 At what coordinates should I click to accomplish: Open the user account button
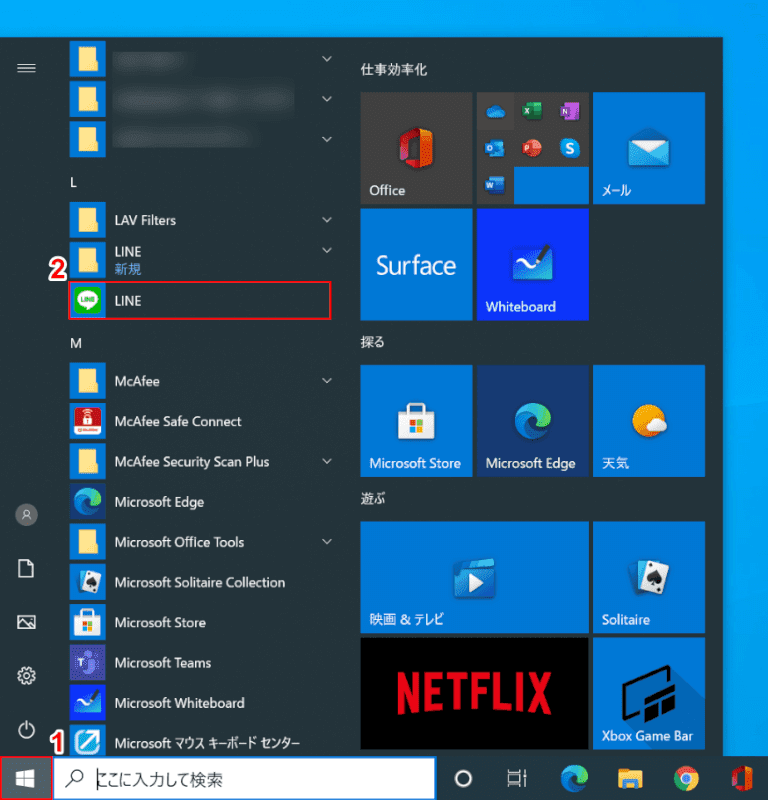[27, 515]
